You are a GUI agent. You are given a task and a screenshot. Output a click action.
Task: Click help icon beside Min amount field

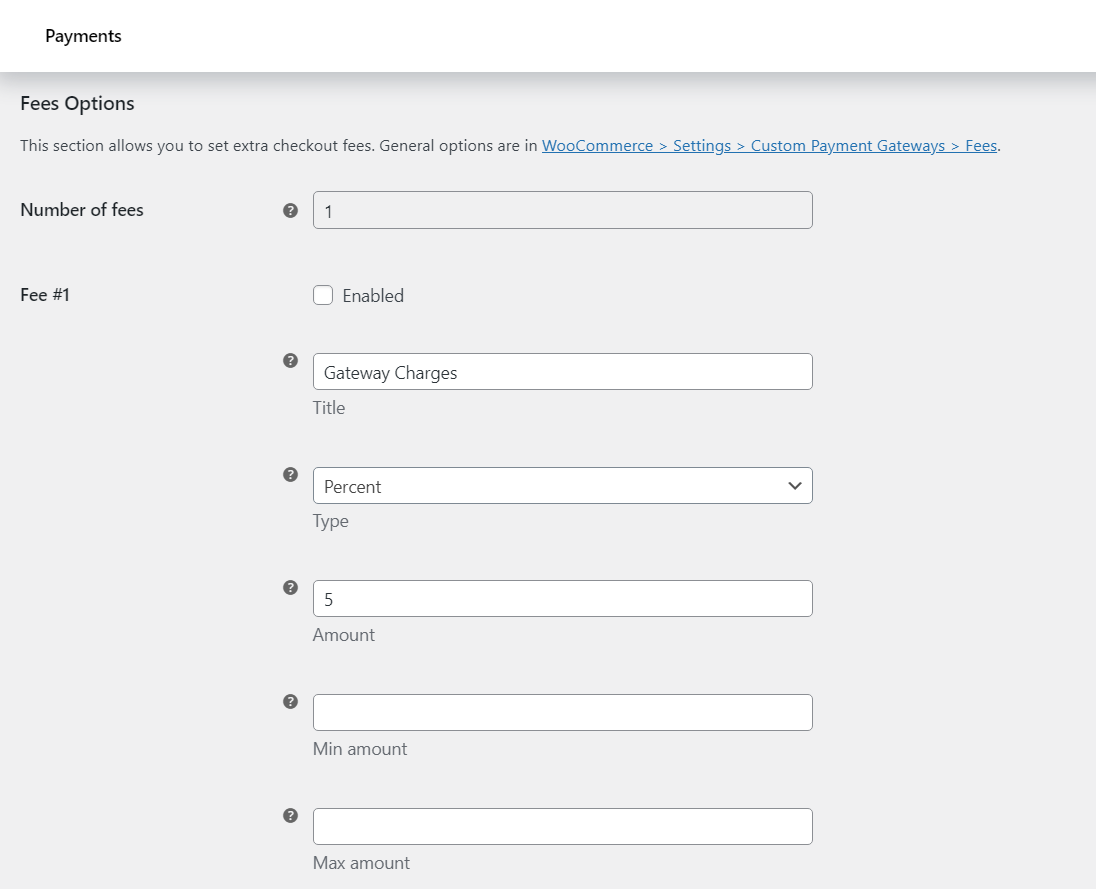290,702
